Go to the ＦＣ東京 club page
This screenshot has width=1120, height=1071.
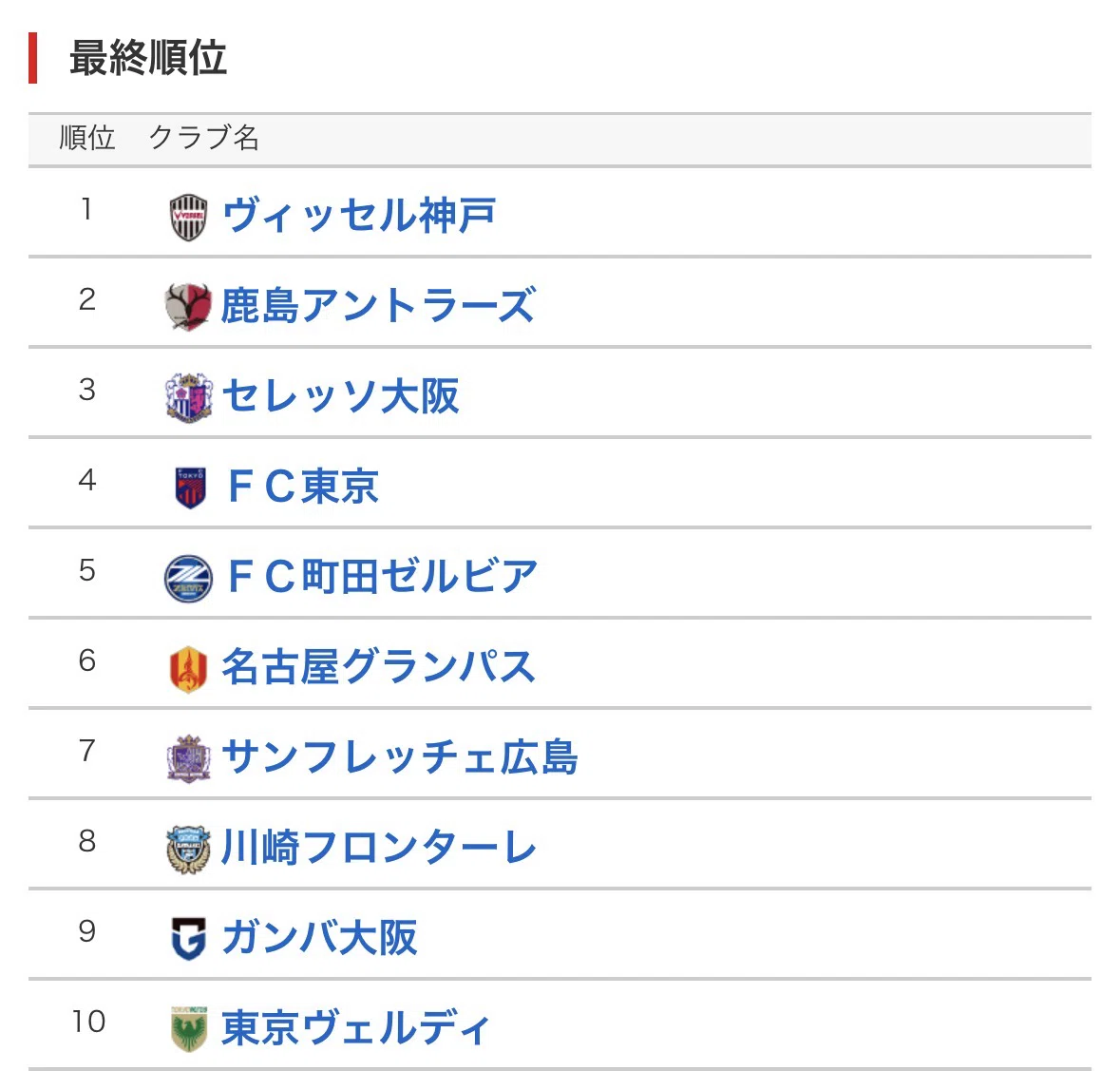(303, 487)
